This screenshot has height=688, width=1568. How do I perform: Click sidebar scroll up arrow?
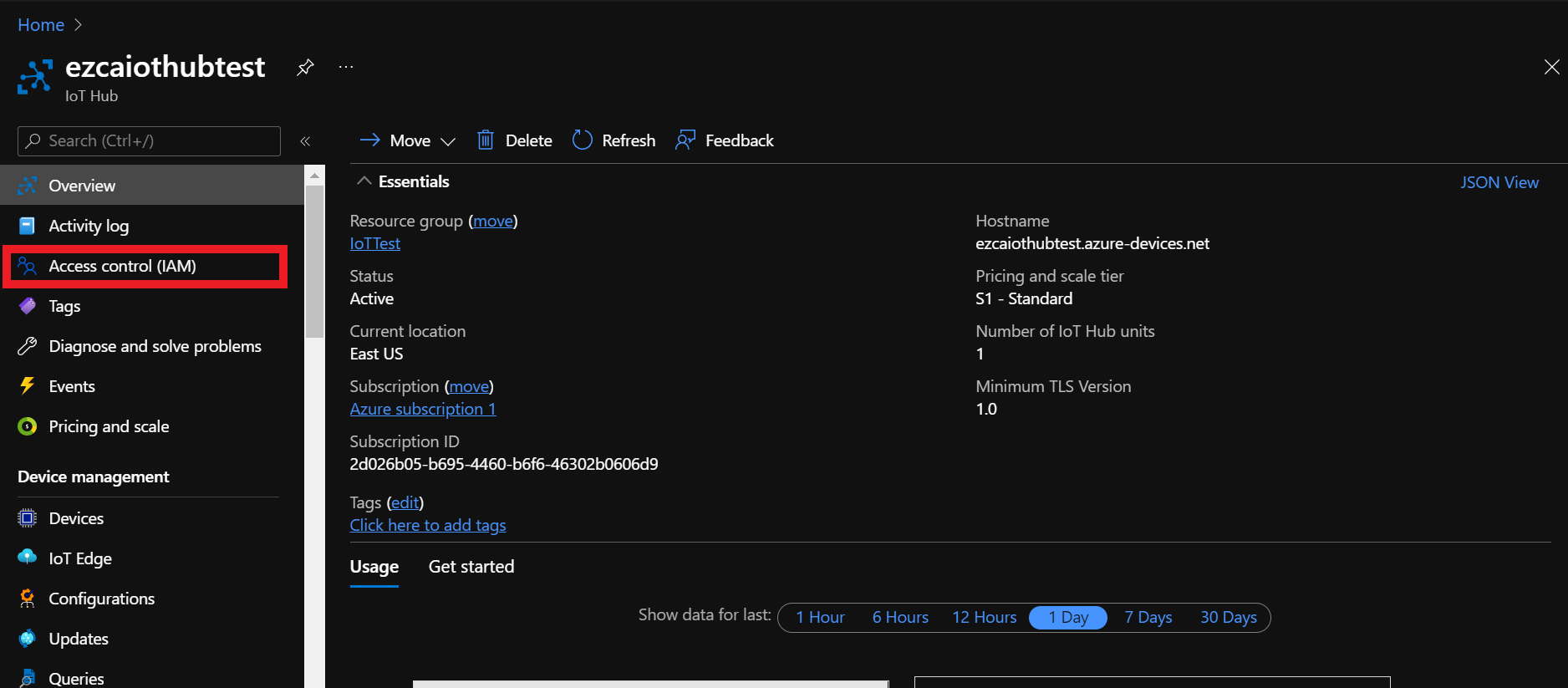(314, 176)
